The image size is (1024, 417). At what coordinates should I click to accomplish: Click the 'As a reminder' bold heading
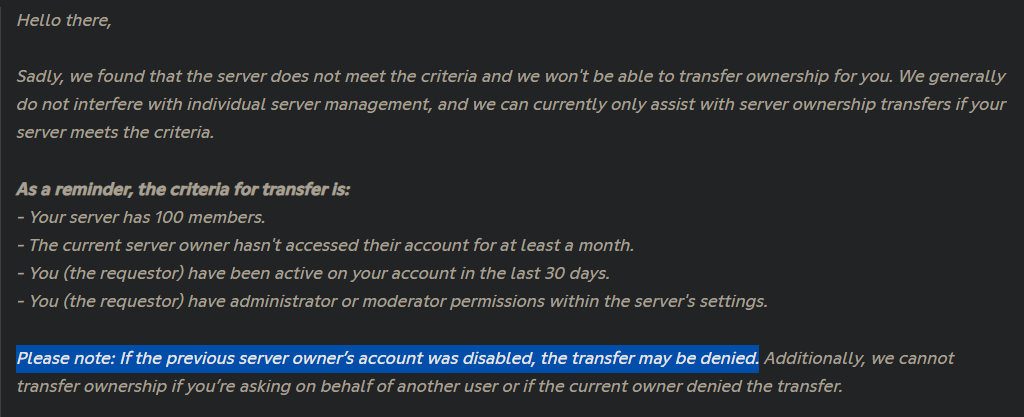pyautogui.click(x=184, y=190)
